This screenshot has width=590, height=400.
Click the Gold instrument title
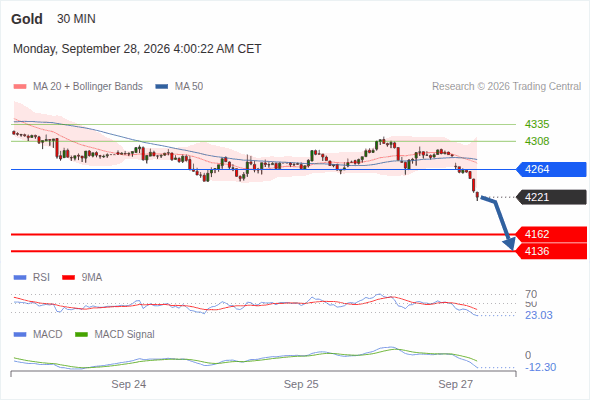(x=27, y=19)
